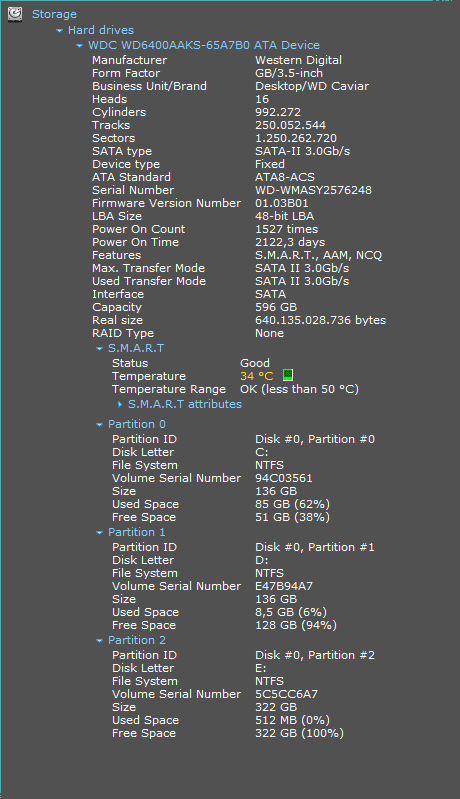Select the Real size bytes value
Image resolution: width=460 pixels, height=799 pixels.
pos(320,320)
